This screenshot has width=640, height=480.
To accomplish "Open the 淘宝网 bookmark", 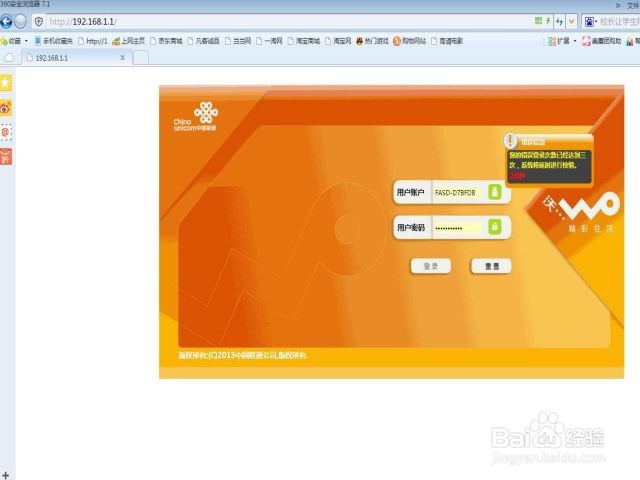I will [338, 41].
